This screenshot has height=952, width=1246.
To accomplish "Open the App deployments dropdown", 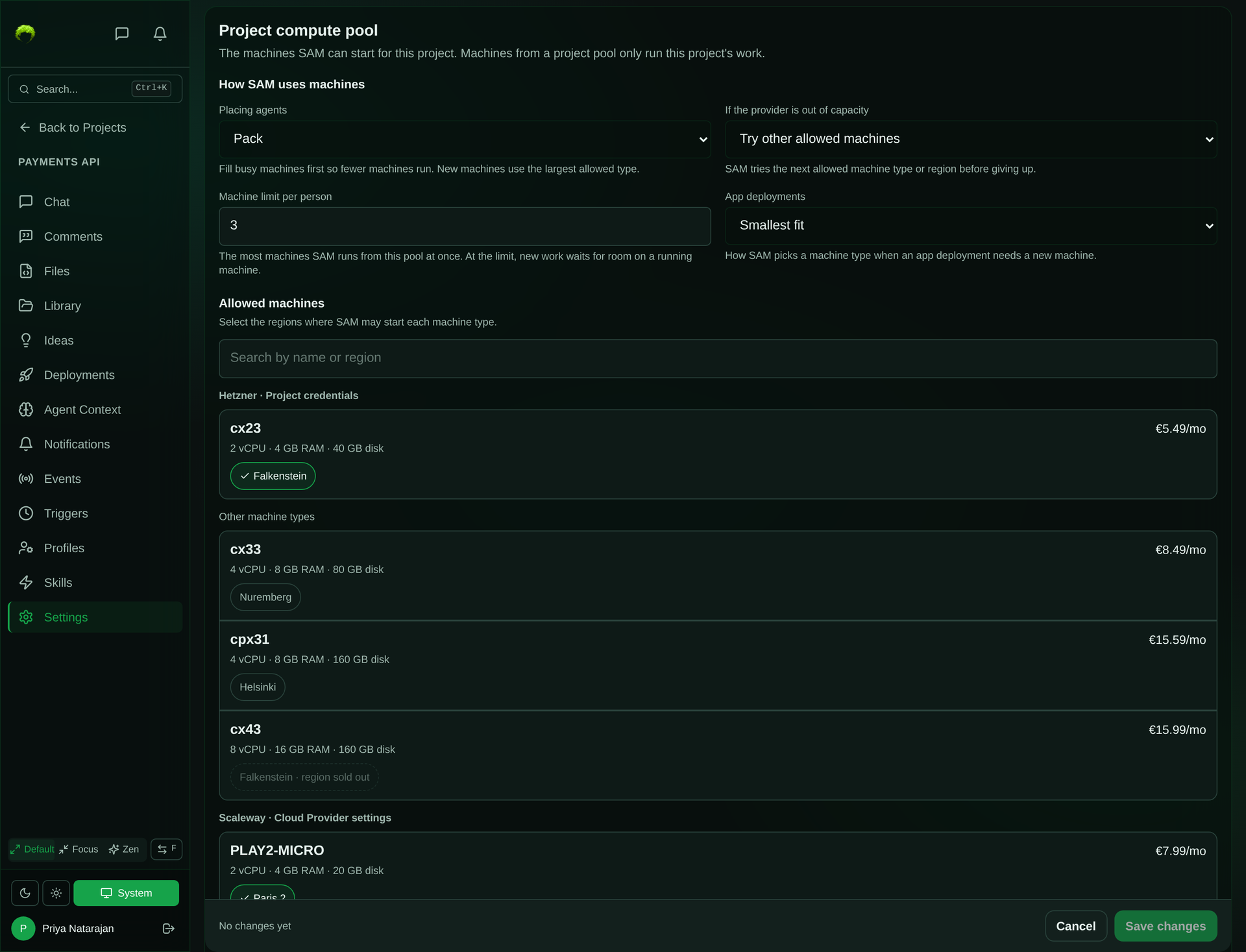I will [971, 225].
